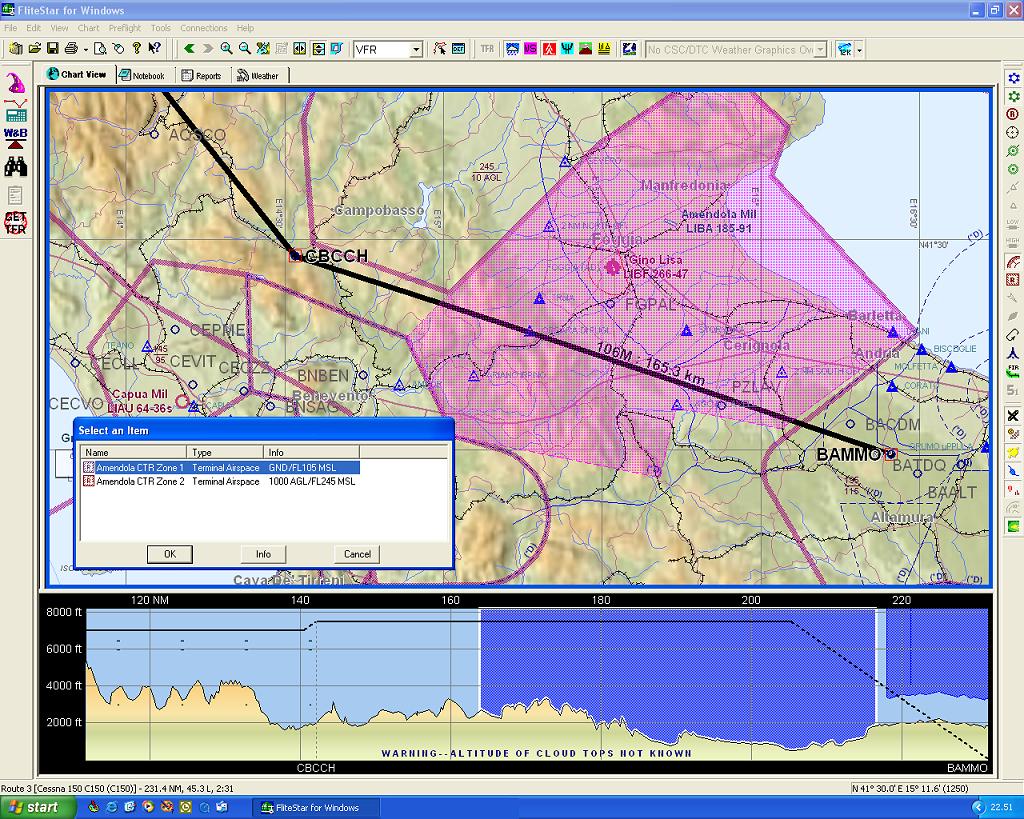Click the flight calculator icon in left sidebar

coord(16,111)
